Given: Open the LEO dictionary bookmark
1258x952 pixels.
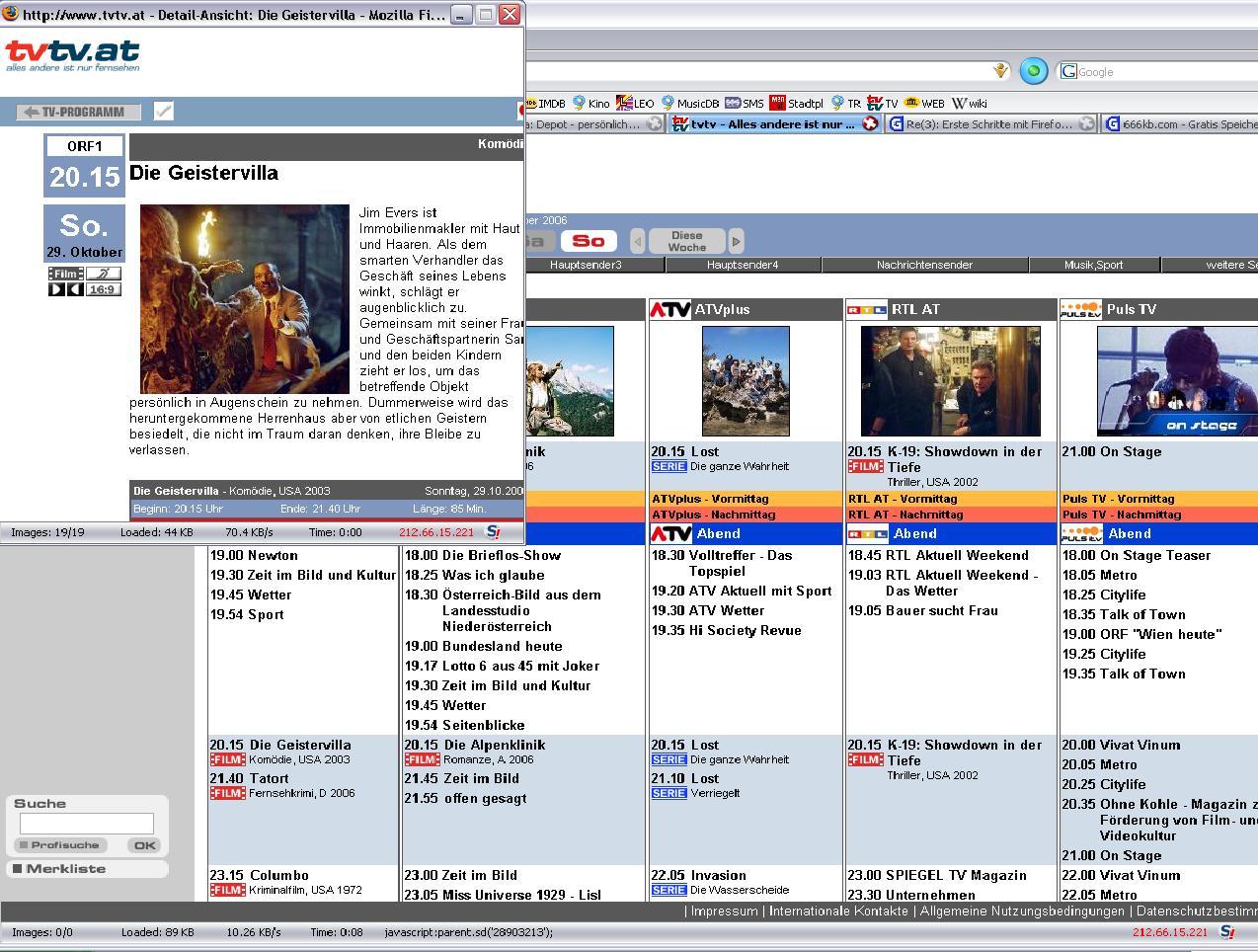Looking at the screenshot, I should point(635,103).
